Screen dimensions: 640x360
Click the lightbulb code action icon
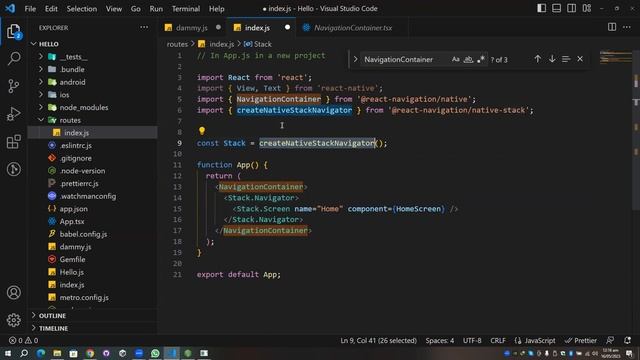(202, 131)
